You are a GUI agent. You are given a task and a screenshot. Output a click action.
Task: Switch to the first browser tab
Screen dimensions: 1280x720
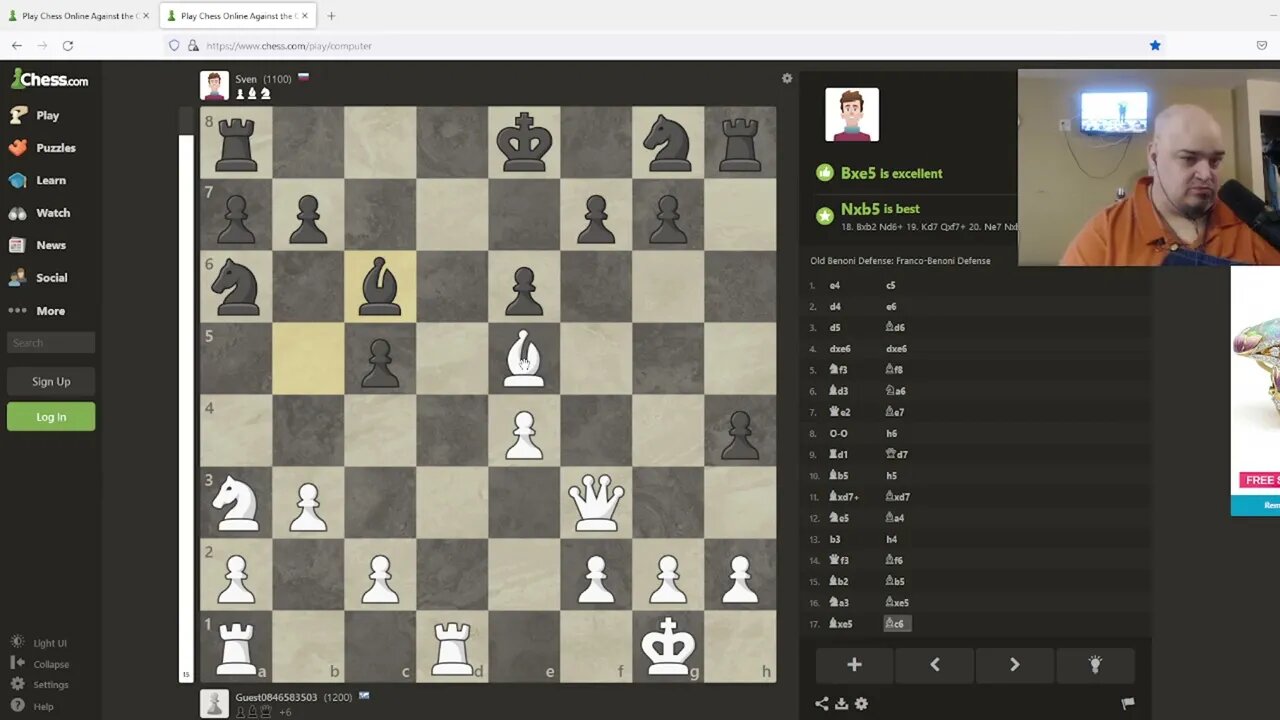click(x=78, y=16)
